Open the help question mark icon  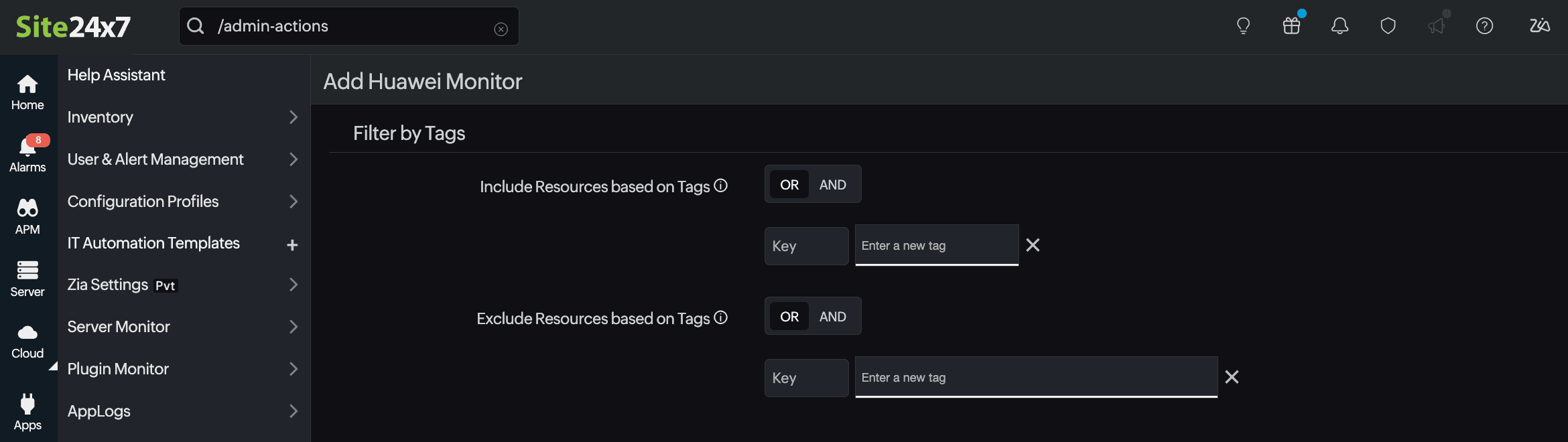coord(1484,26)
